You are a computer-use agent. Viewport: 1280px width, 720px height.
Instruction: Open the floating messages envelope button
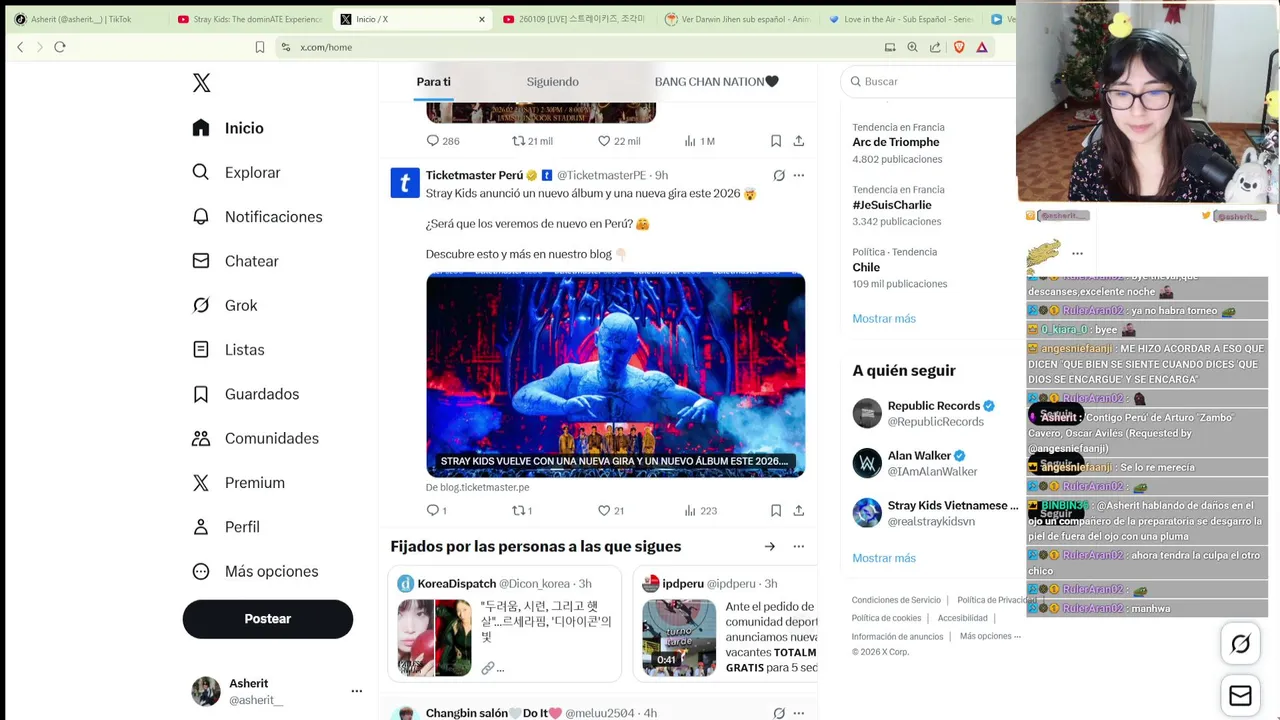tap(1240, 696)
